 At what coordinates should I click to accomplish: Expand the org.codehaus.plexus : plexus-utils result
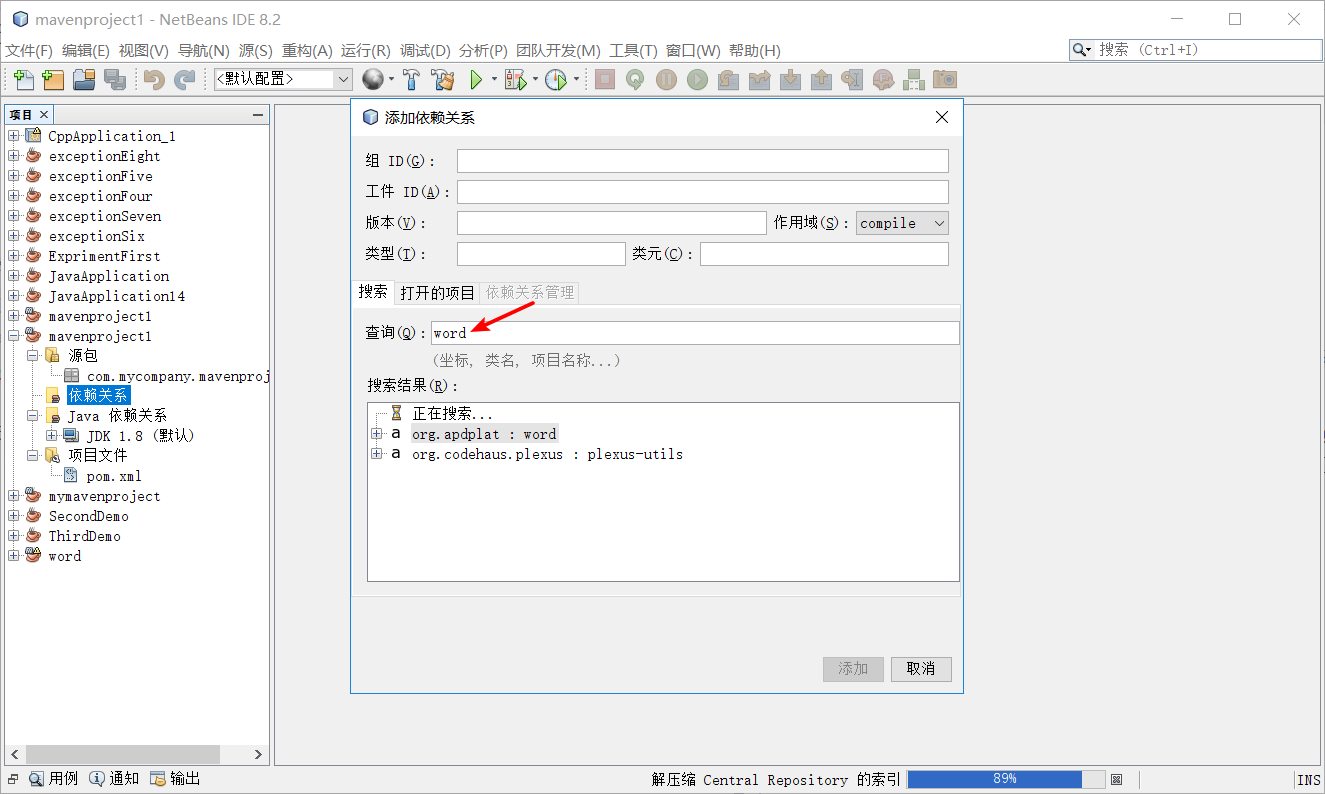(377, 454)
